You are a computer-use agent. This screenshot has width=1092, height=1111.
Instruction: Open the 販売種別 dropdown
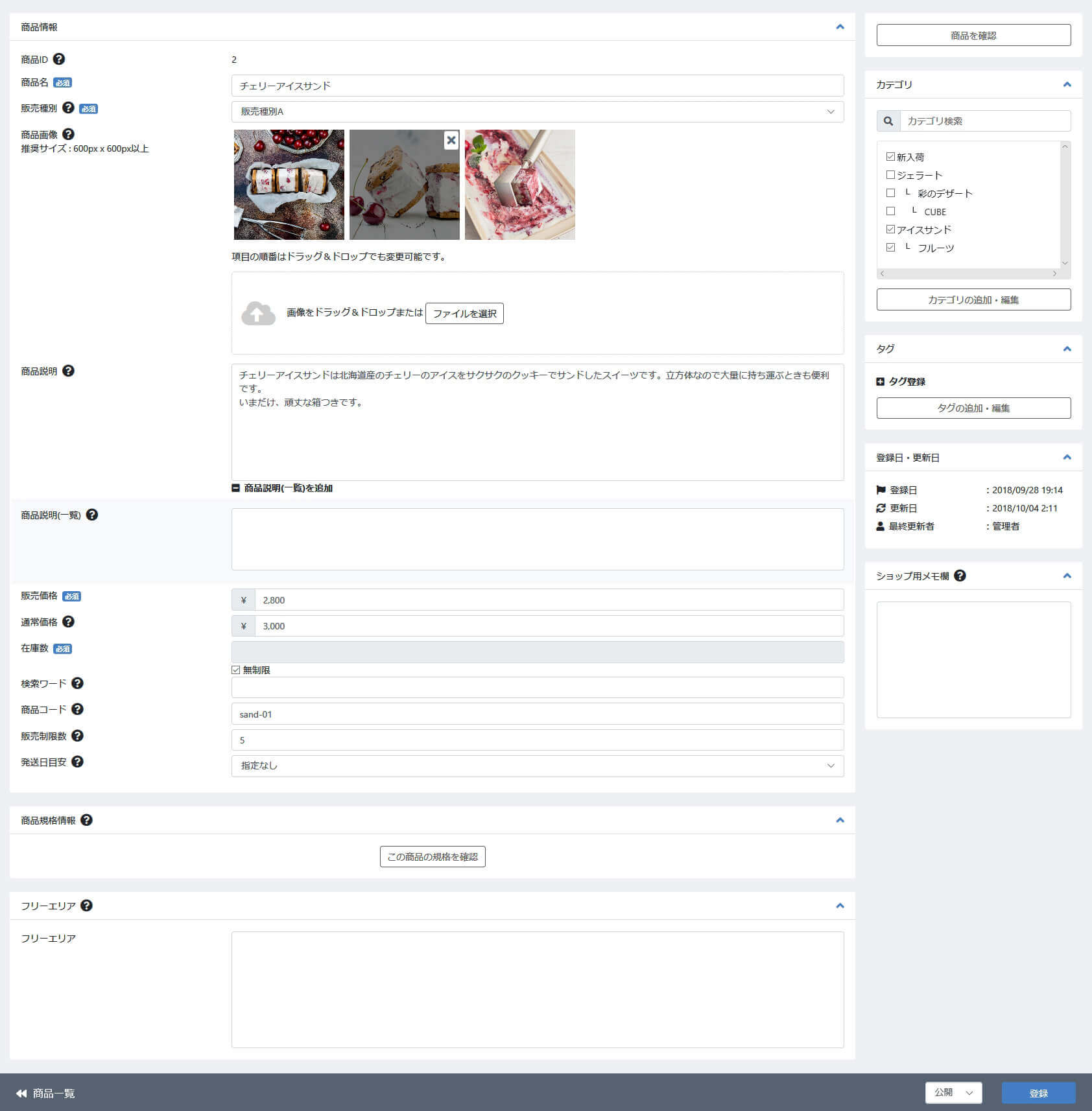[x=537, y=111]
